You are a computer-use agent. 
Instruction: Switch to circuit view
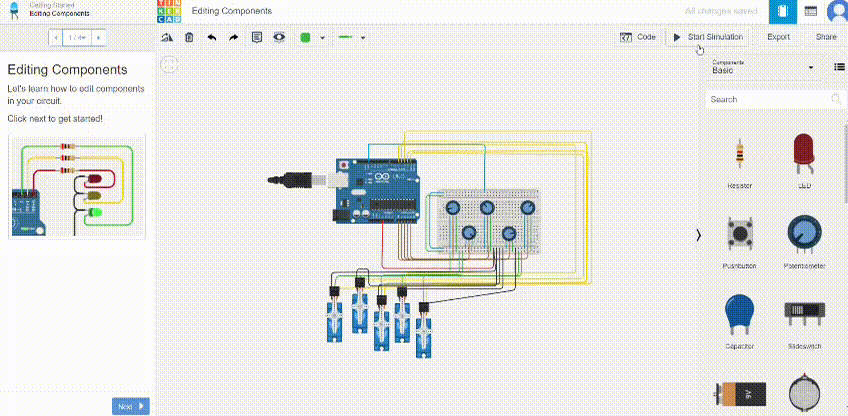(x=782, y=11)
